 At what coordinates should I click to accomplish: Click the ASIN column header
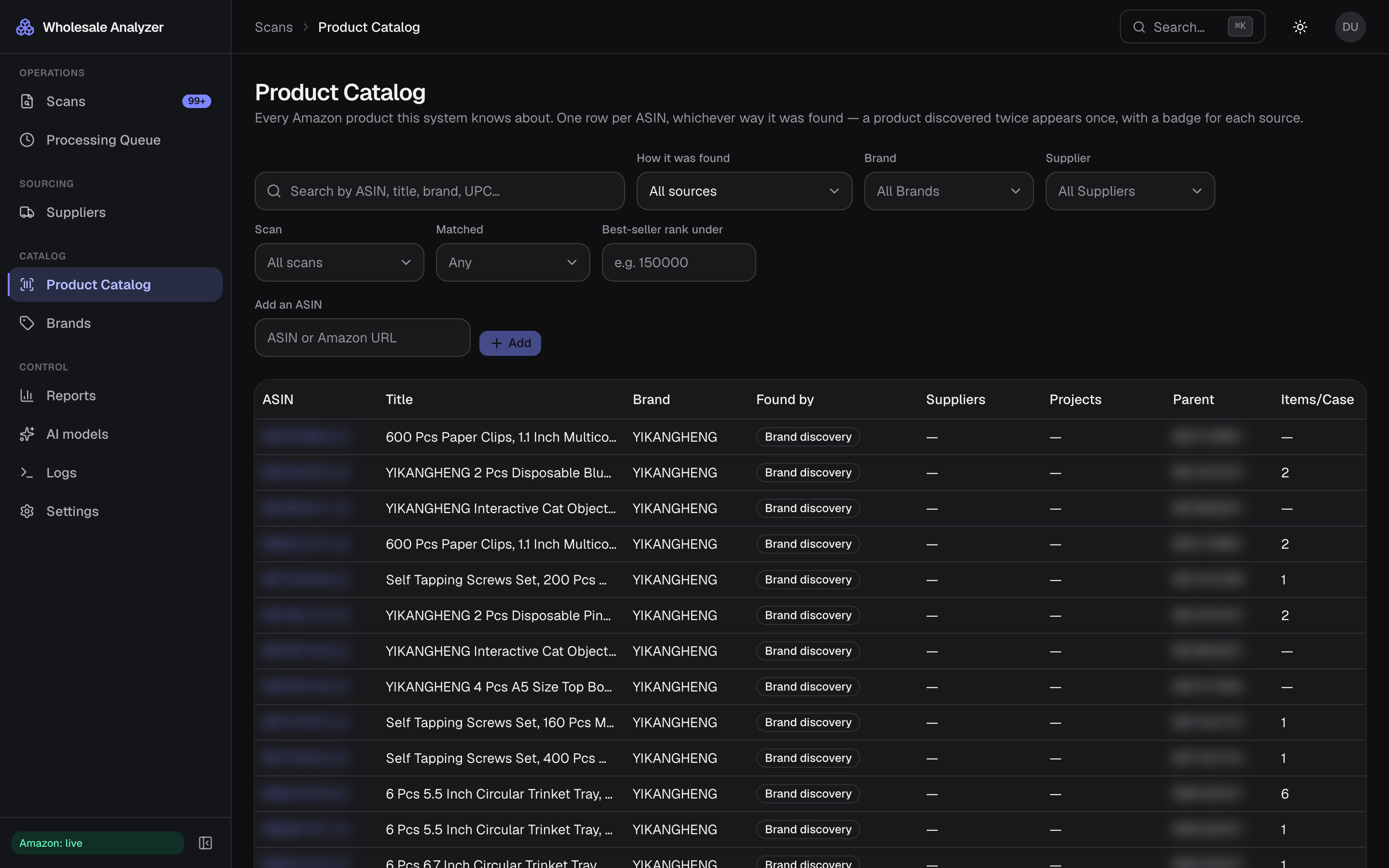pos(278,400)
